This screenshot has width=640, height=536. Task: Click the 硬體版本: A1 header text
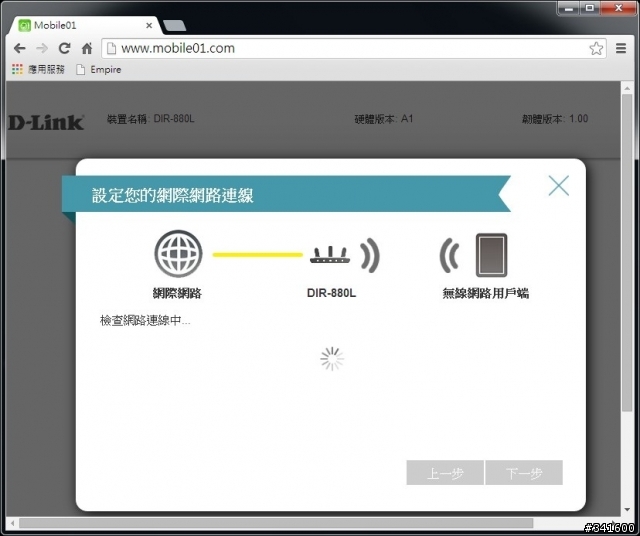384,119
